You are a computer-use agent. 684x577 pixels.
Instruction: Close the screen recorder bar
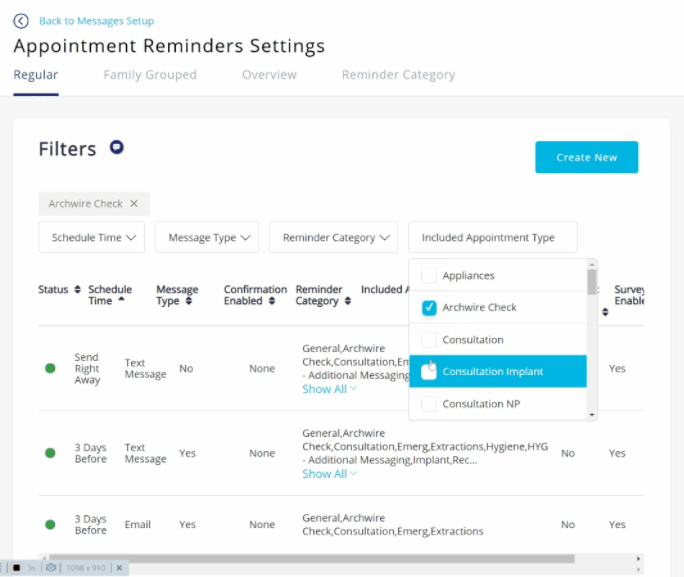119,567
